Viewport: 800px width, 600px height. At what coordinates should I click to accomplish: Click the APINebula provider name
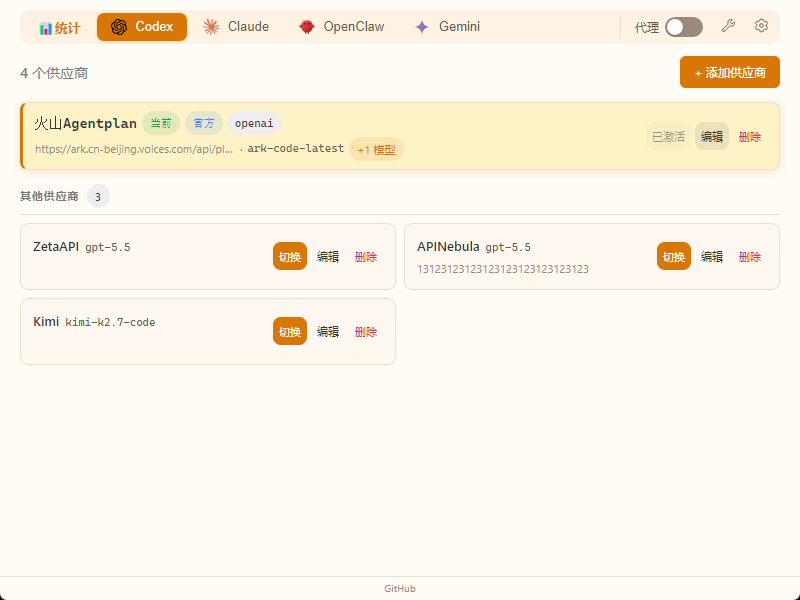point(448,246)
